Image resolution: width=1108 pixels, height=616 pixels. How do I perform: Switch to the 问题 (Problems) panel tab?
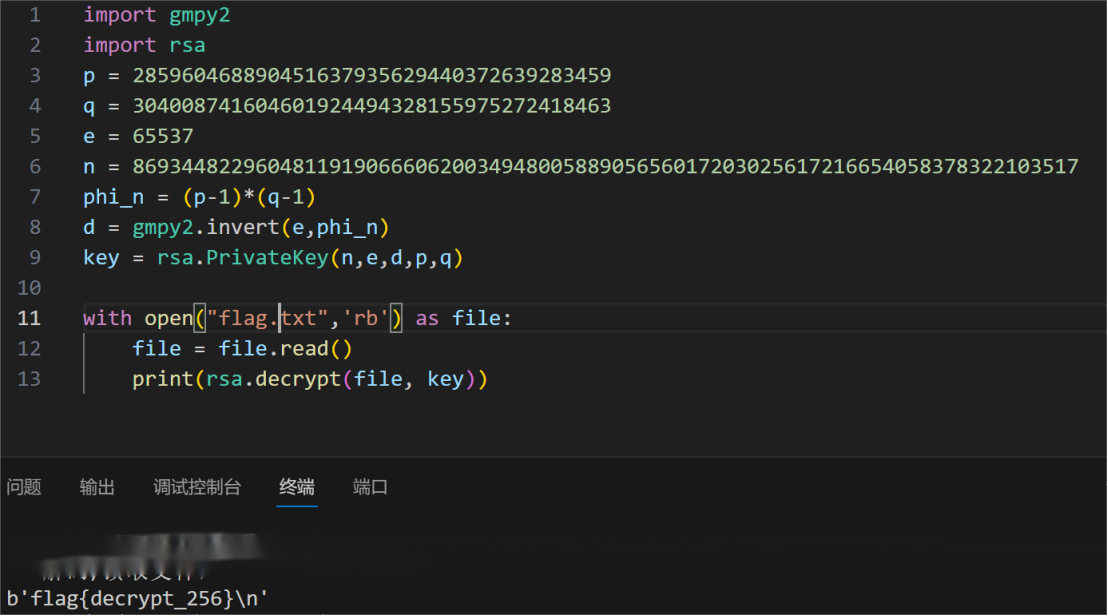pos(24,487)
